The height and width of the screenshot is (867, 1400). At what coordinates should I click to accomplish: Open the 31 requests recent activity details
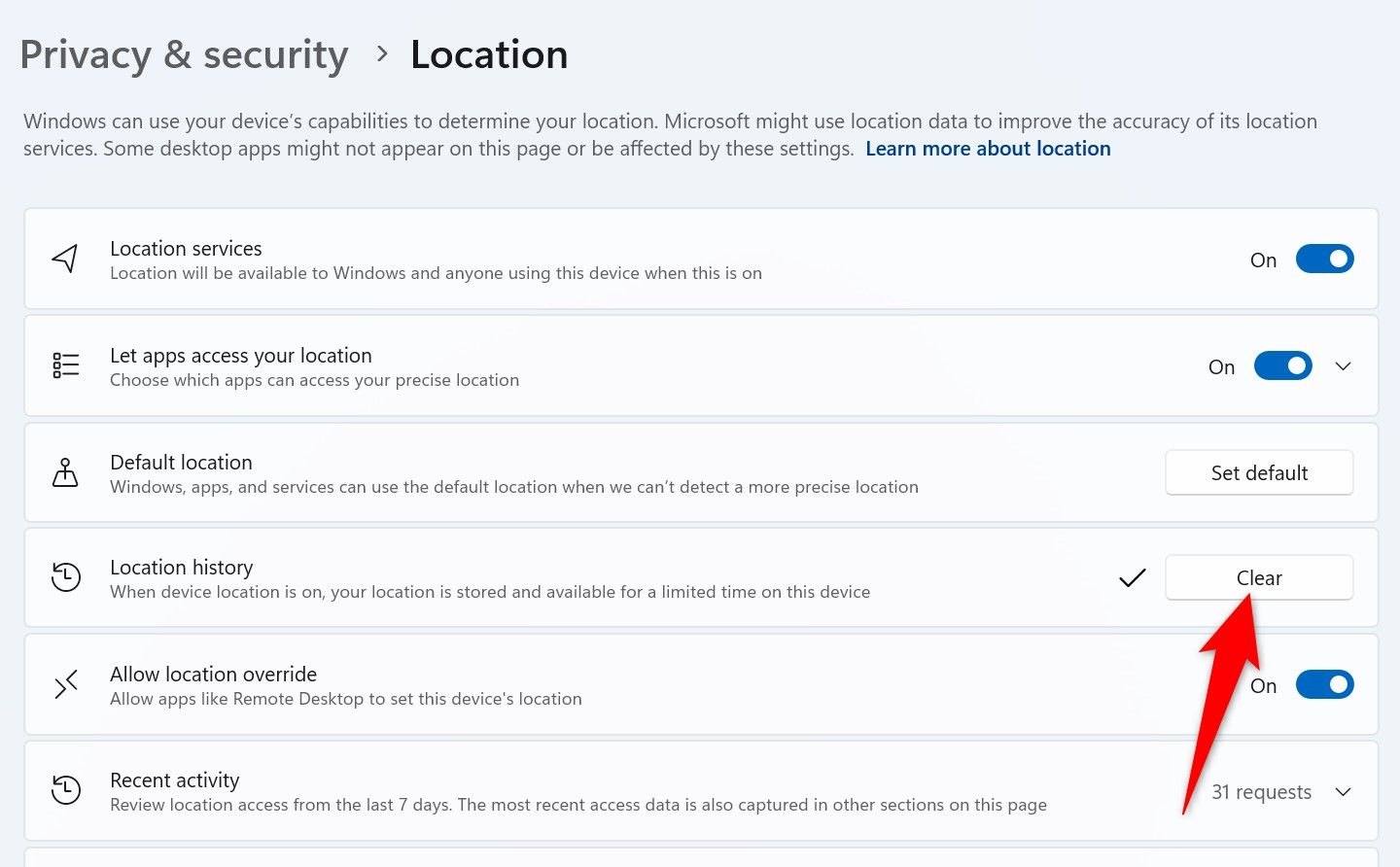pyautogui.click(x=1261, y=792)
